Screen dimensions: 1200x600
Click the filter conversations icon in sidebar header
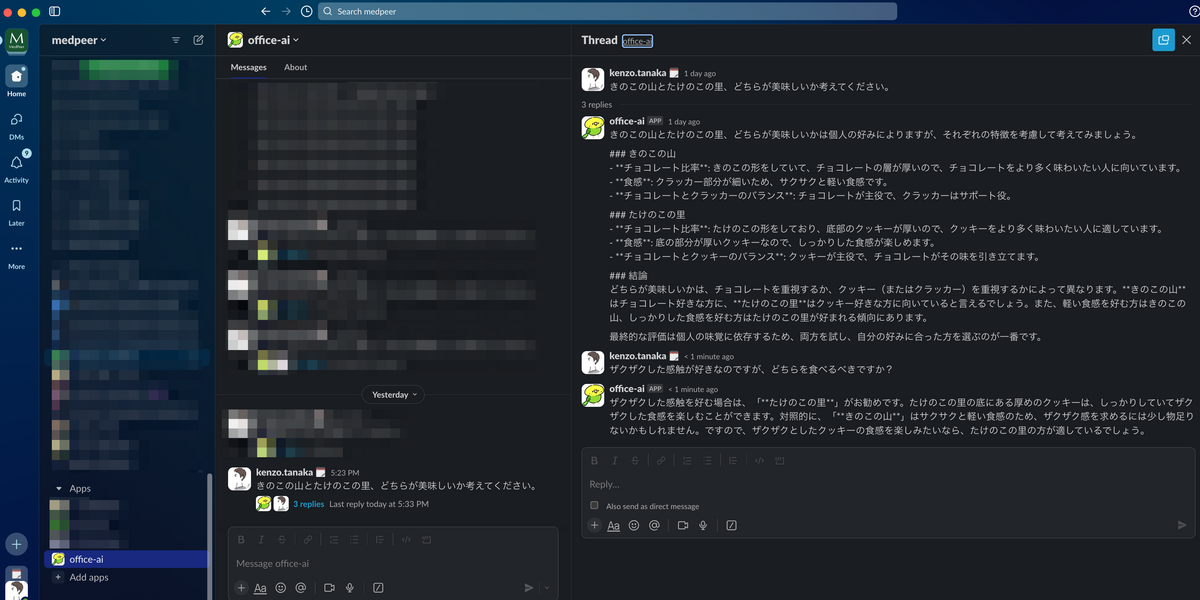coord(176,40)
